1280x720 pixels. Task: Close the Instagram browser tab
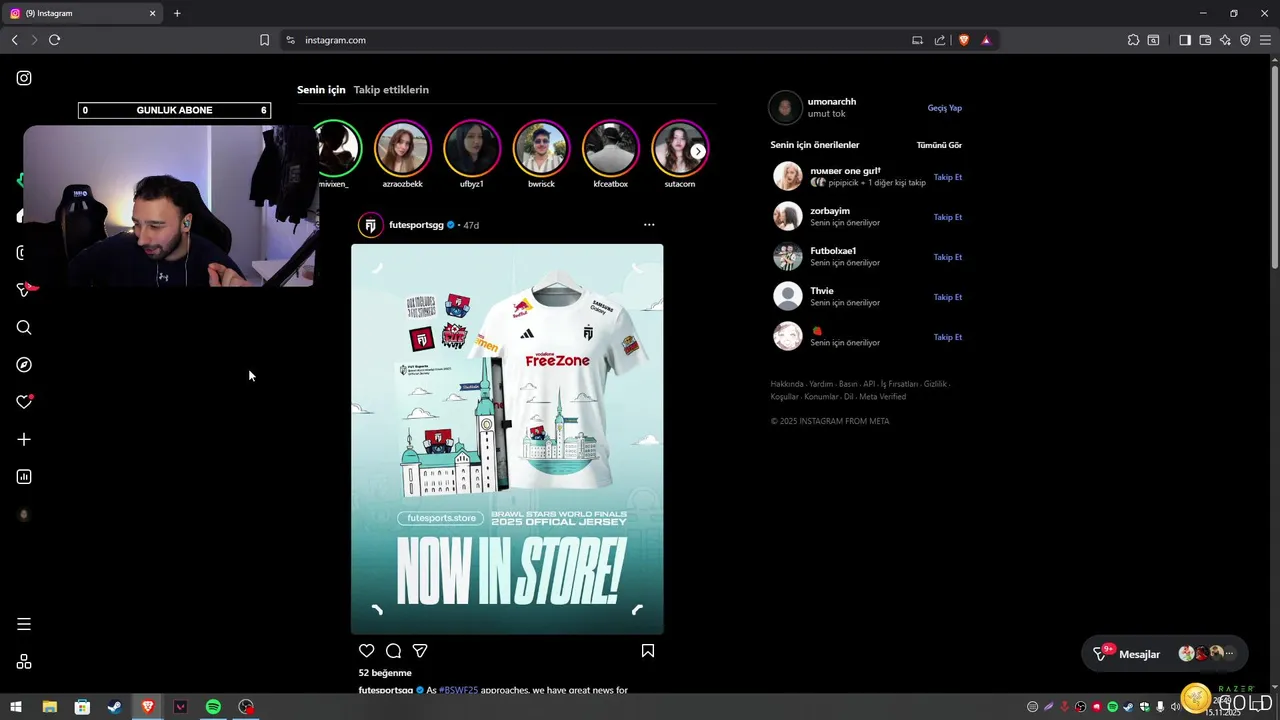[153, 13]
